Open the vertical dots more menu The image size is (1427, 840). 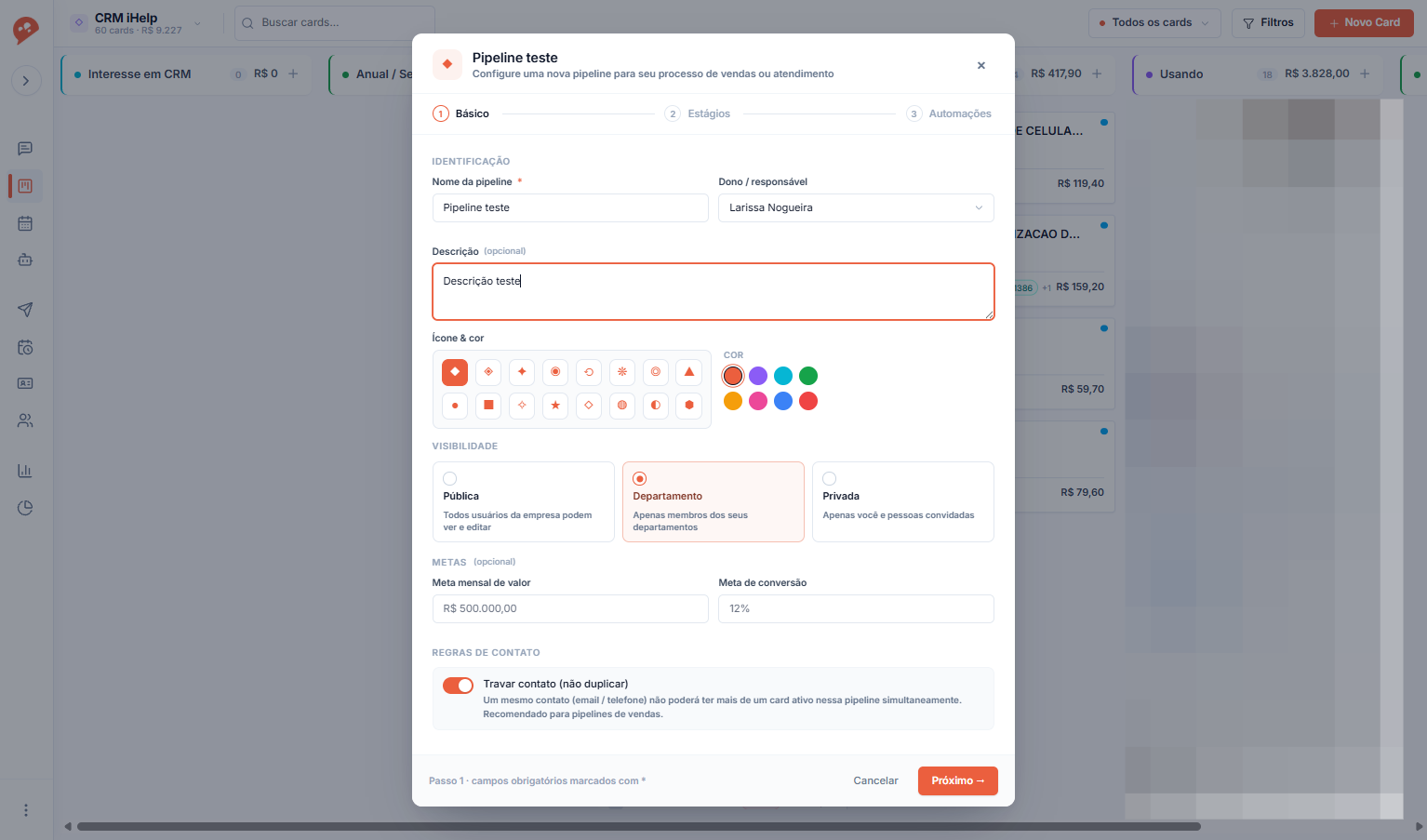pos(26,810)
